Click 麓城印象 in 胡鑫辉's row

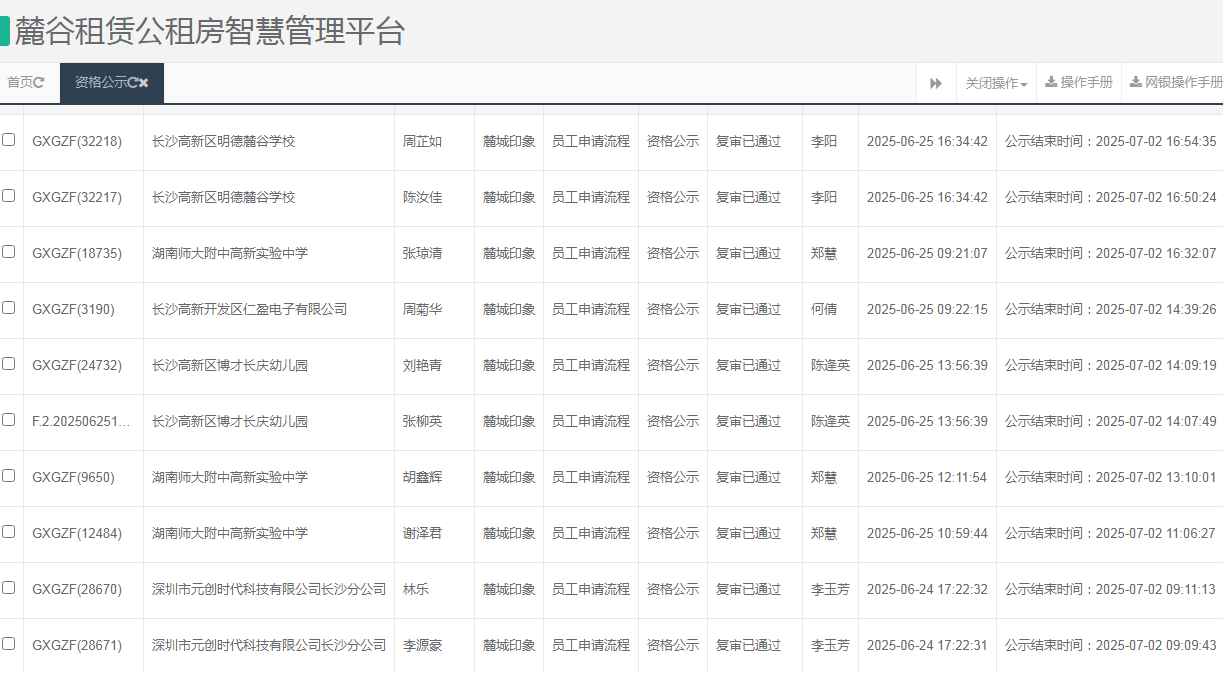point(508,477)
